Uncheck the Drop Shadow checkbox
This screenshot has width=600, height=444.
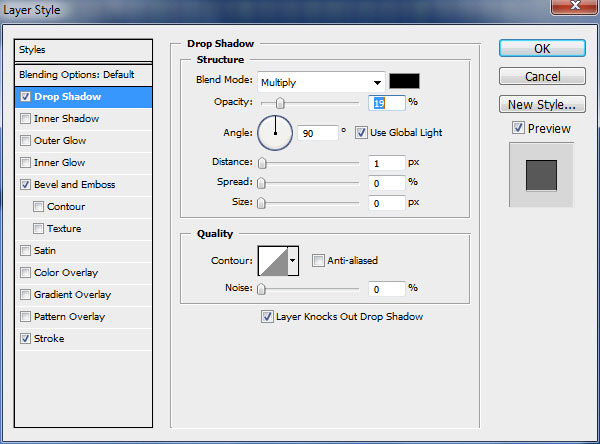(x=25, y=96)
